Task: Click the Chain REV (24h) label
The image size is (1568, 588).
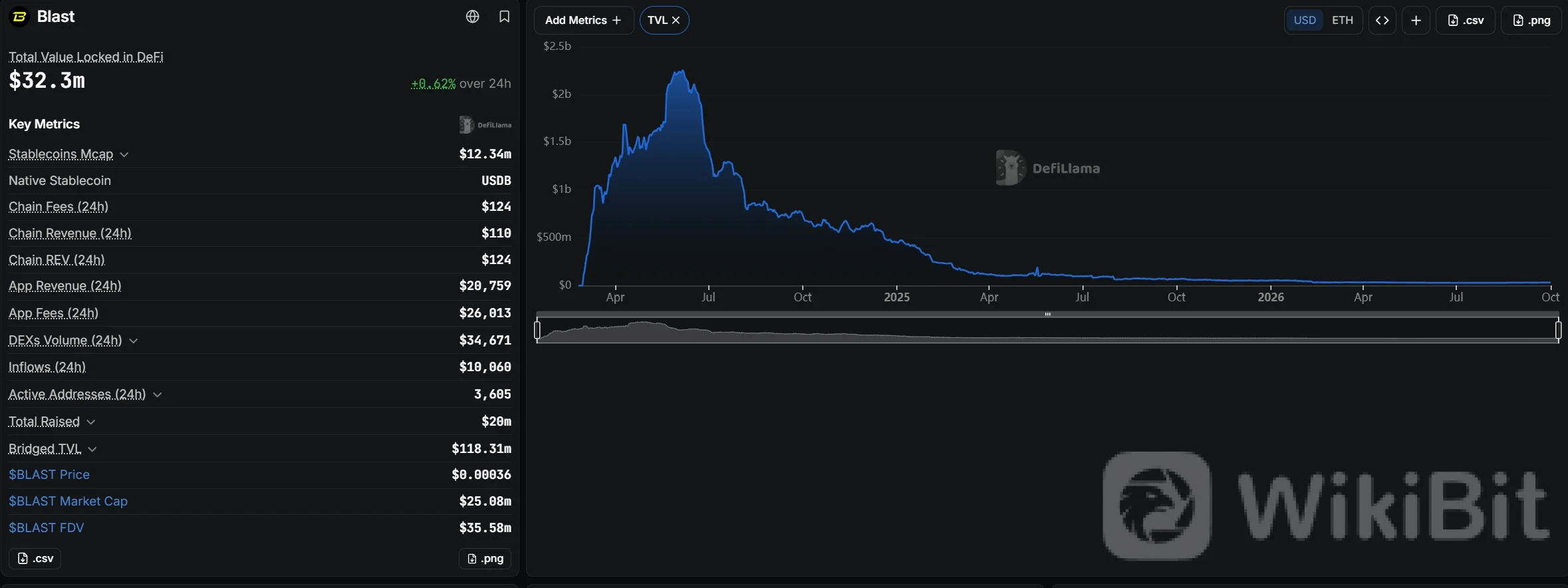Action: [57, 259]
